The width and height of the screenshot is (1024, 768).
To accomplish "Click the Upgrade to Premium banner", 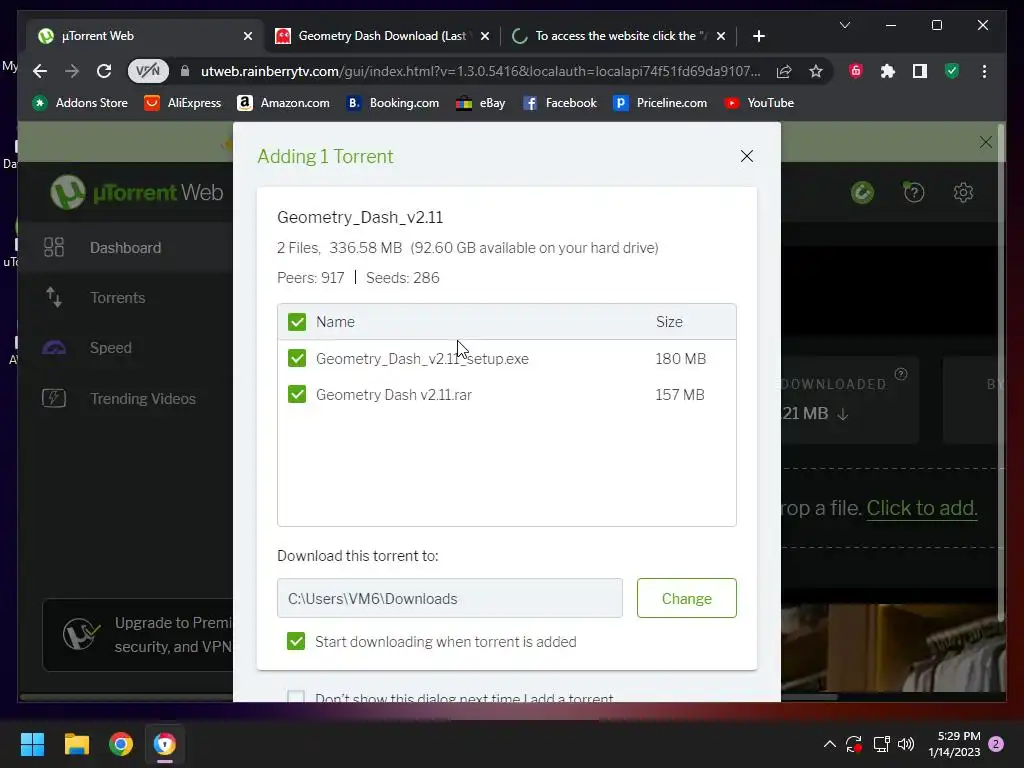I will tap(138, 635).
